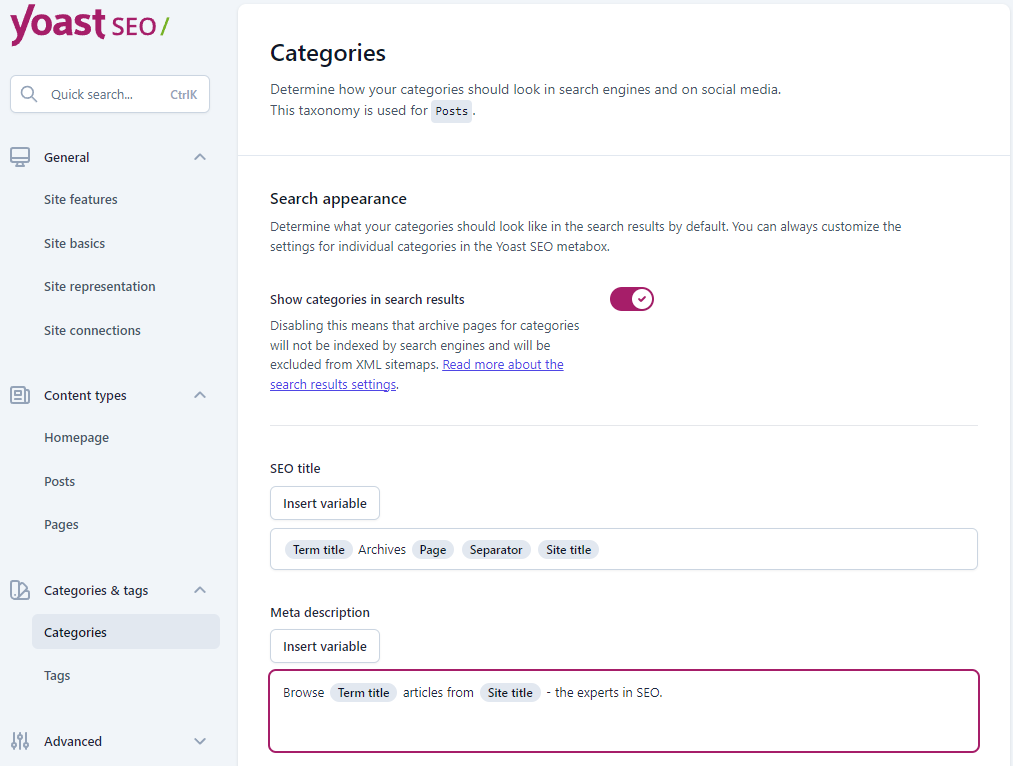Select the Separator variable in SEO title
The height and width of the screenshot is (766, 1013).
pos(496,550)
